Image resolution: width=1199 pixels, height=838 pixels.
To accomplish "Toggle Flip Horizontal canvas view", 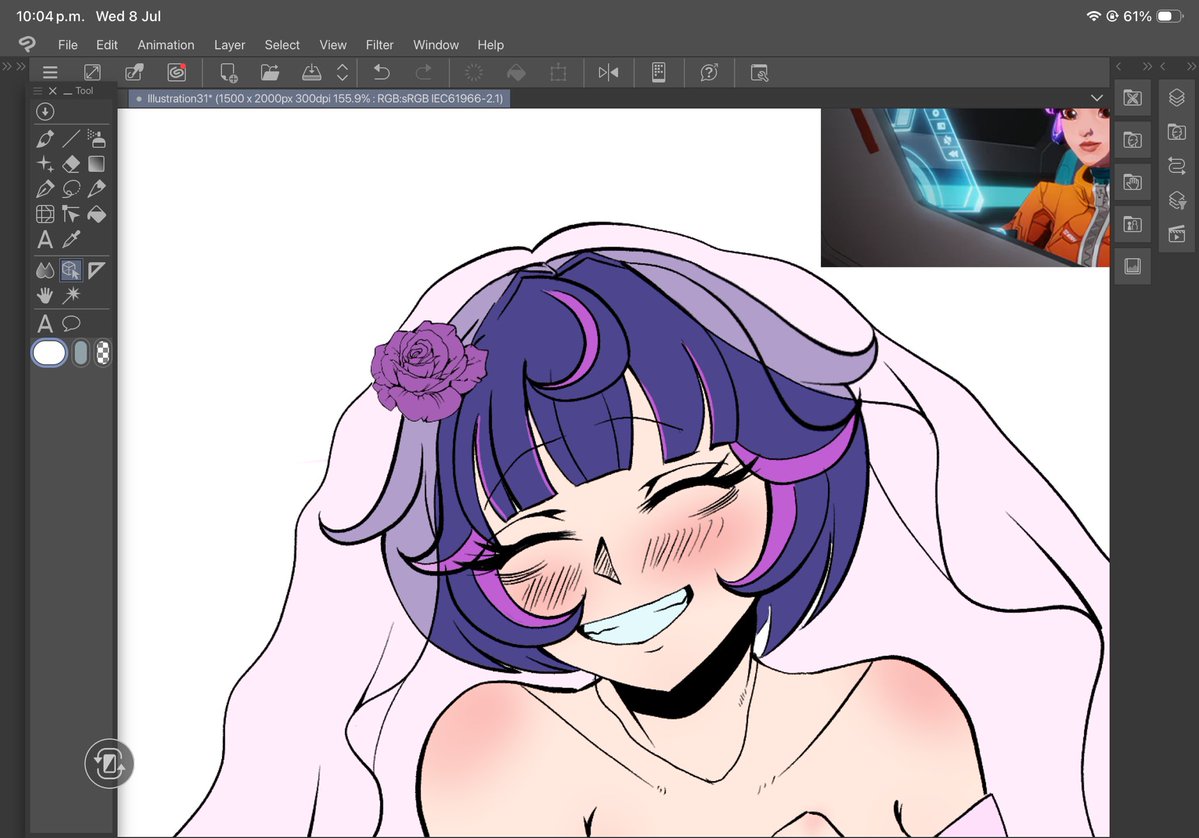I will [x=609, y=73].
